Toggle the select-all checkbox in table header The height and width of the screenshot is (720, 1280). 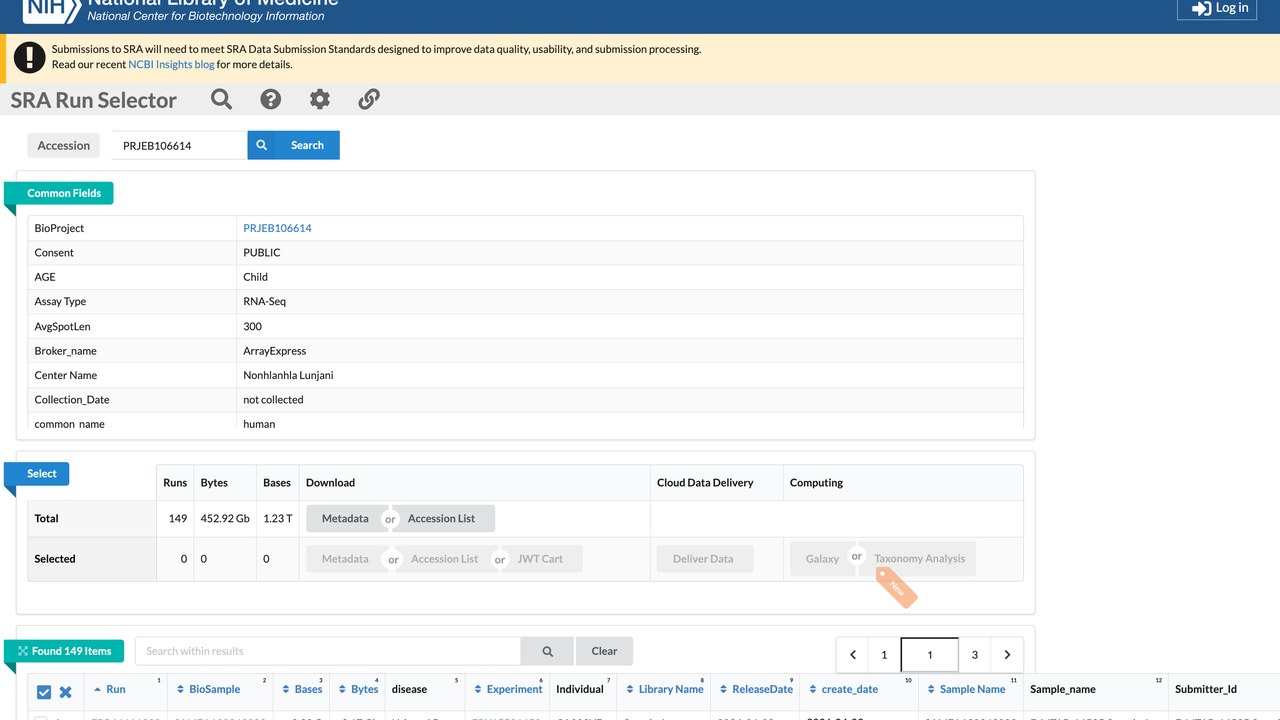point(43,692)
